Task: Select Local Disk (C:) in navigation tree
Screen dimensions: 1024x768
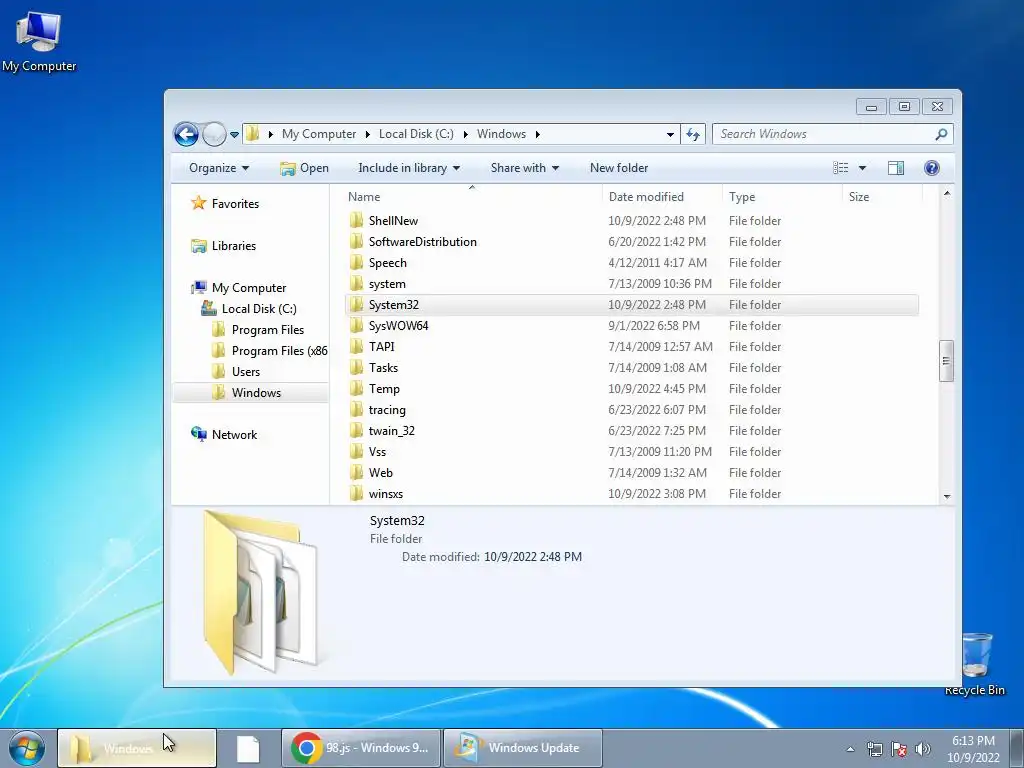Action: click(249, 309)
